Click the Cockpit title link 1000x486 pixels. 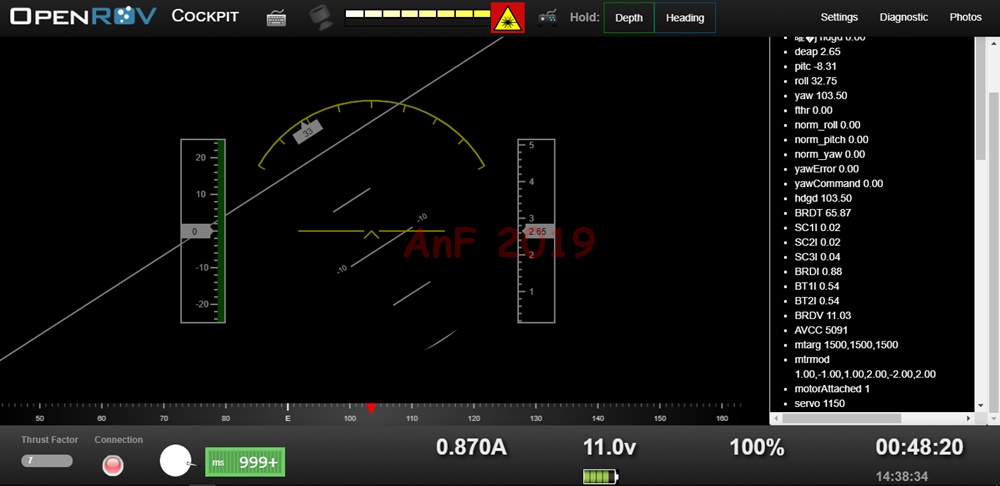(x=205, y=16)
